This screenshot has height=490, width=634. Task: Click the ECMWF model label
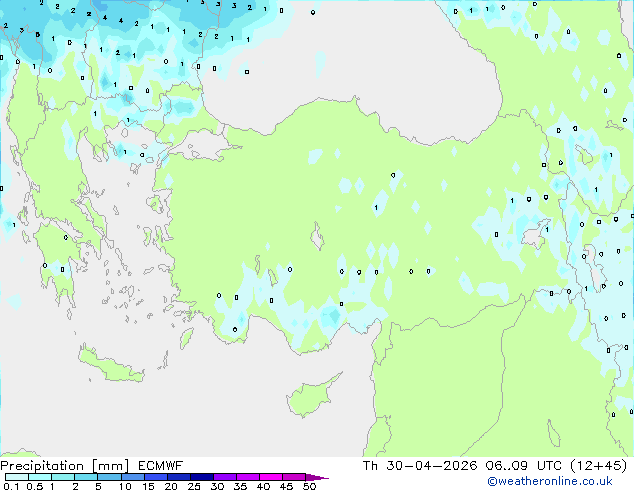161,466
